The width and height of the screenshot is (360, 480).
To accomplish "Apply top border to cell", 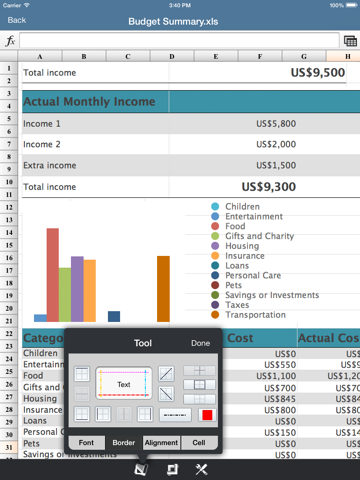I will point(82,374).
